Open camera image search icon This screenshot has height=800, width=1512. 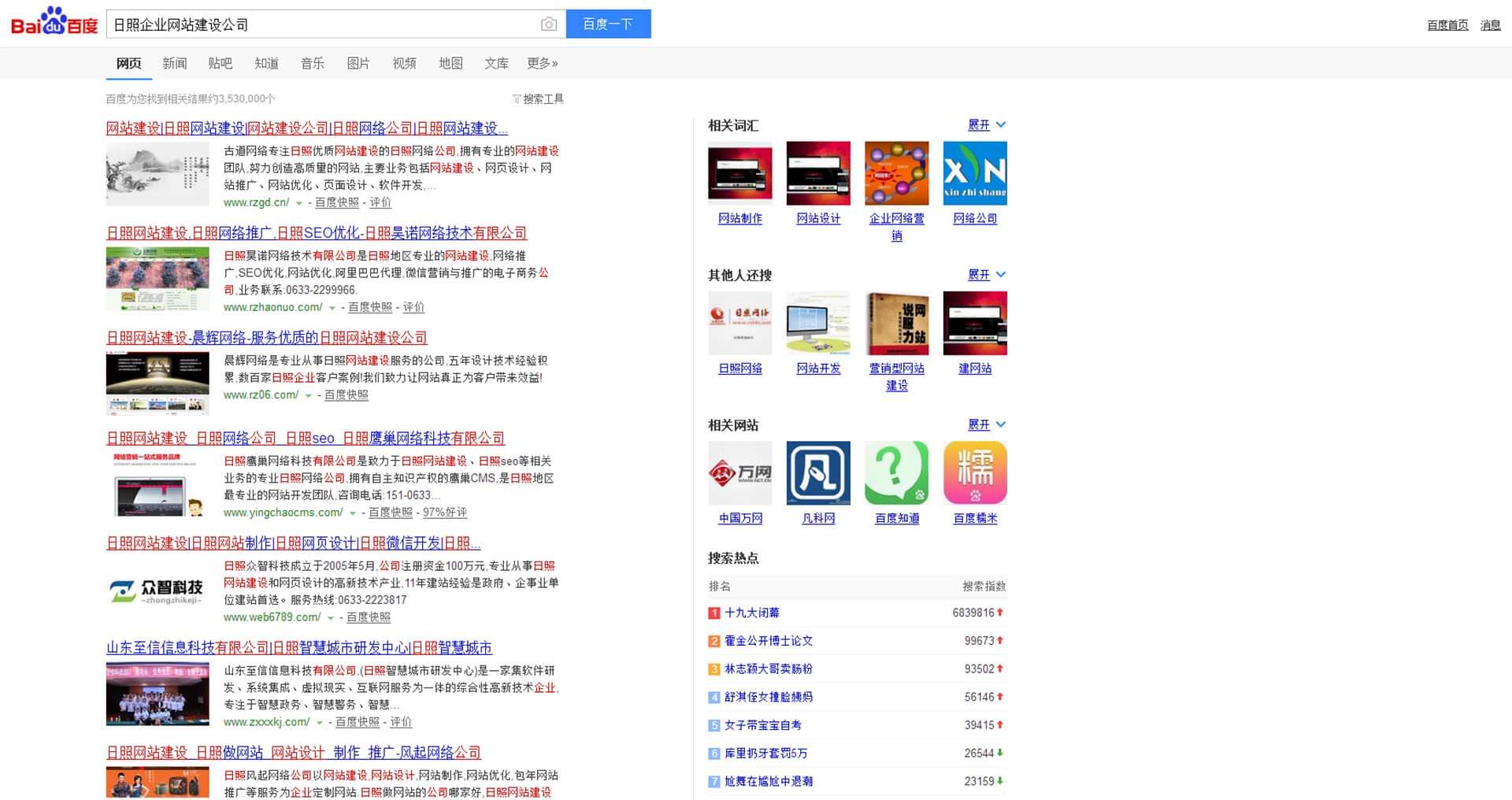(x=549, y=24)
